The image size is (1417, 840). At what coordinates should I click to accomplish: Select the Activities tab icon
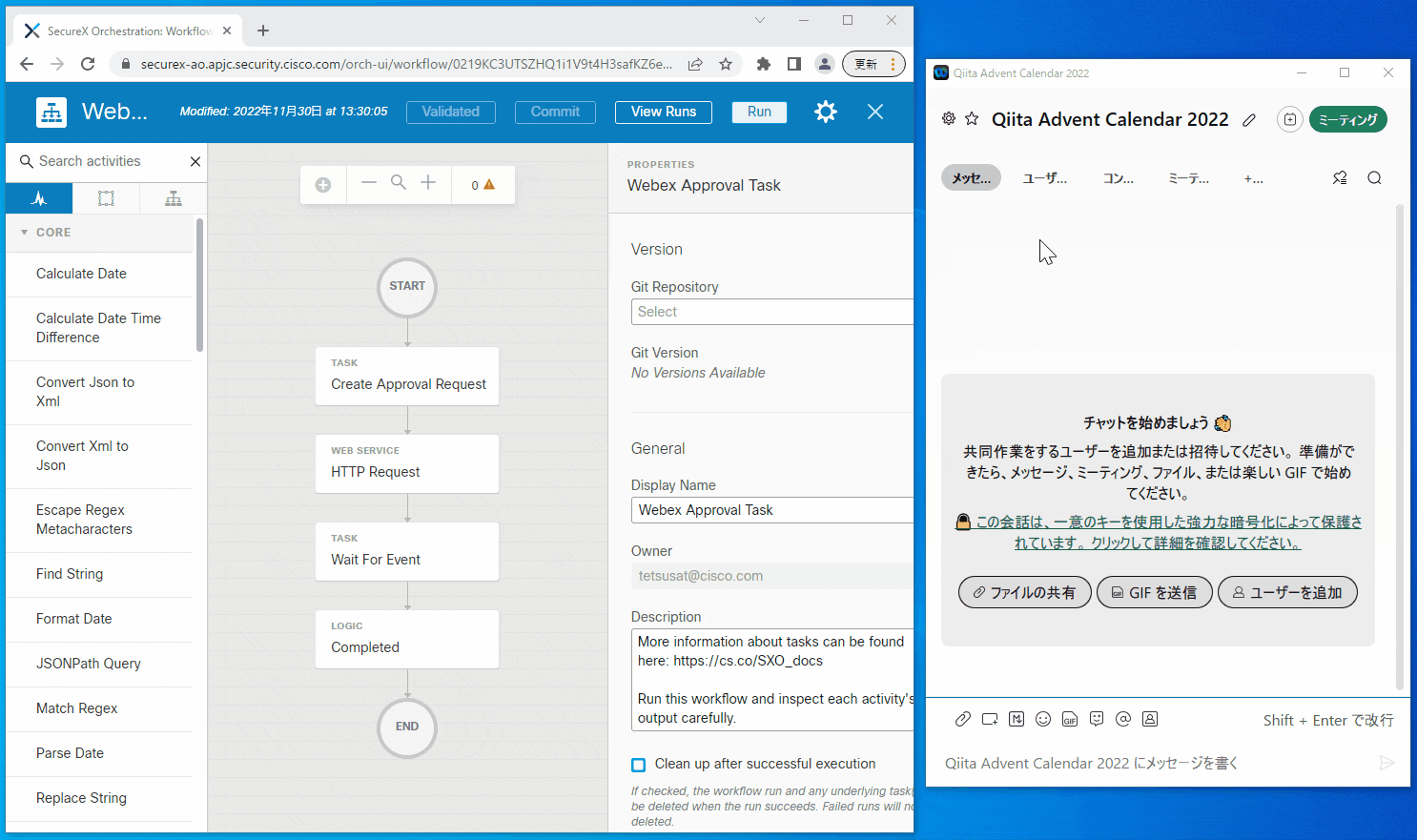[39, 198]
